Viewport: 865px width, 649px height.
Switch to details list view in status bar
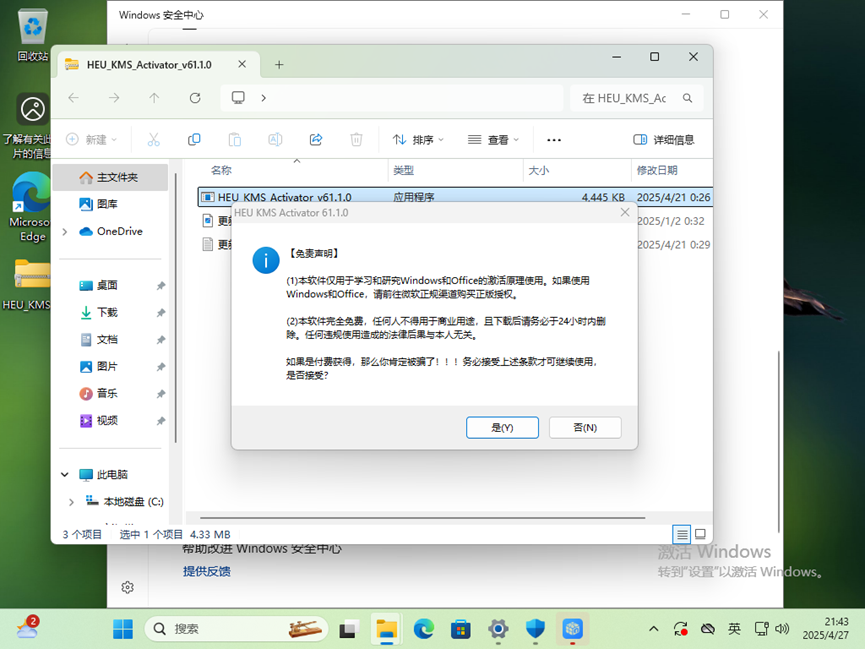point(681,535)
